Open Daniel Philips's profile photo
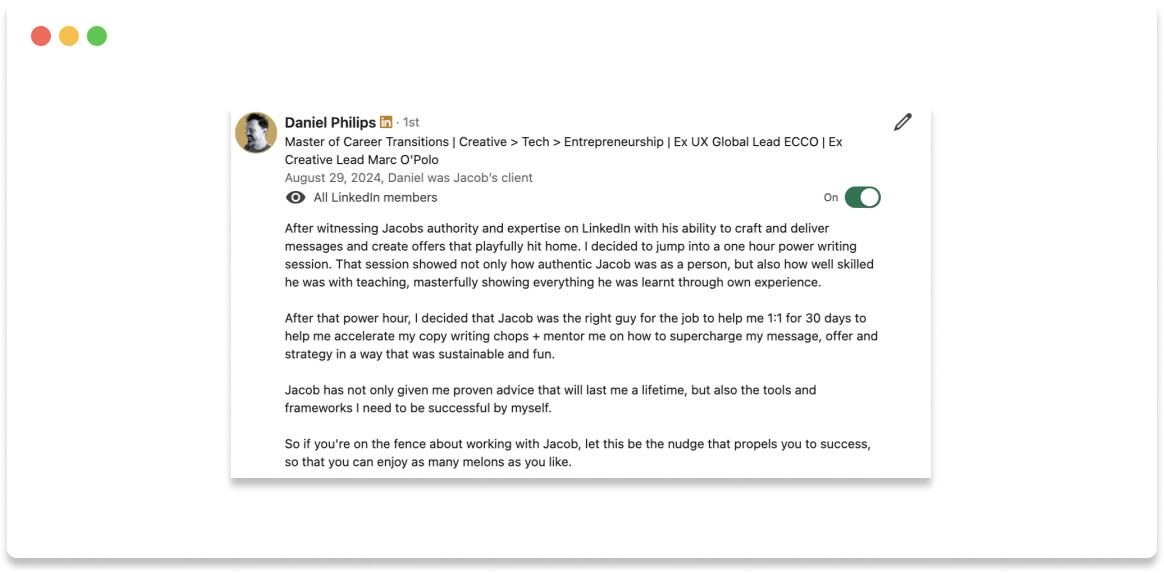The height and width of the screenshot is (574, 1164). coord(256,132)
